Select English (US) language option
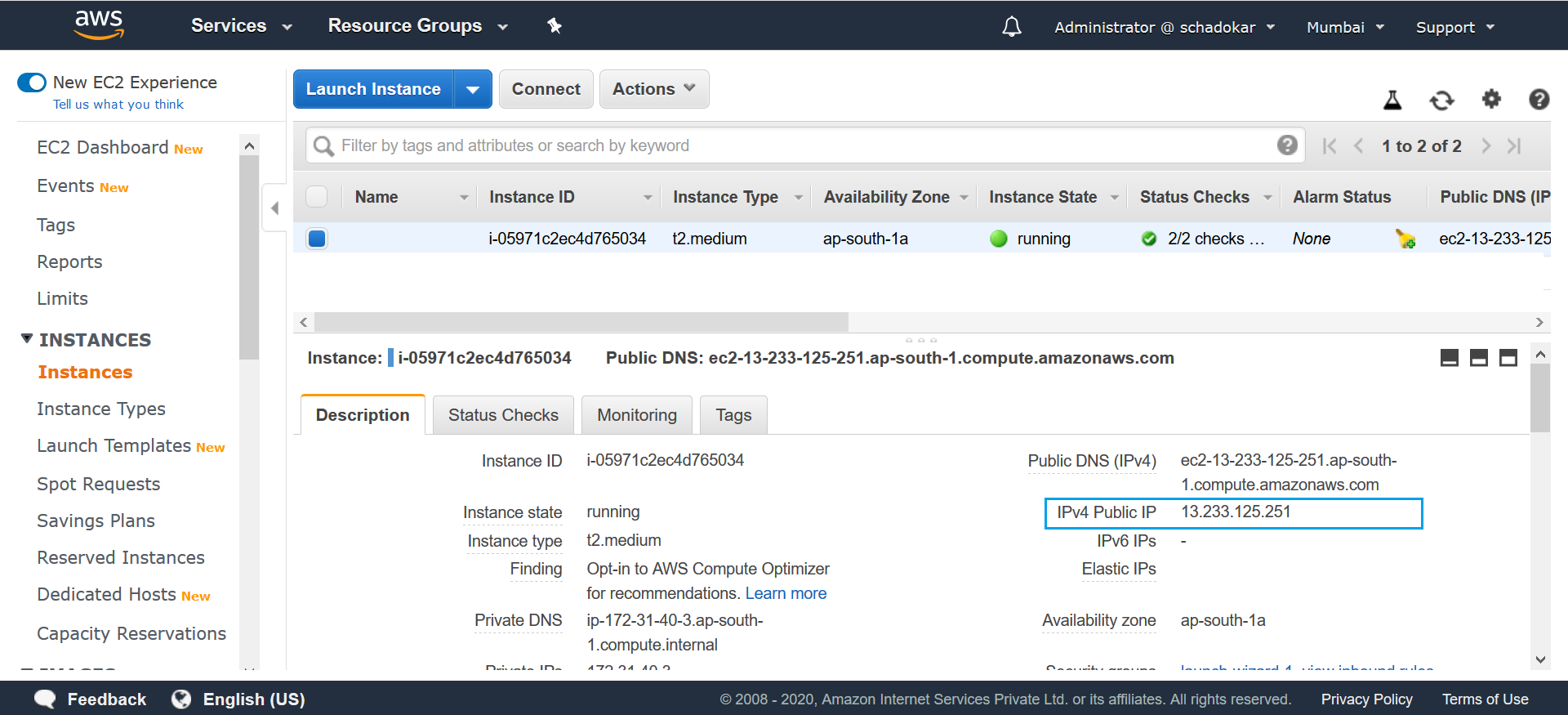The image size is (1568, 715). pyautogui.click(x=254, y=699)
